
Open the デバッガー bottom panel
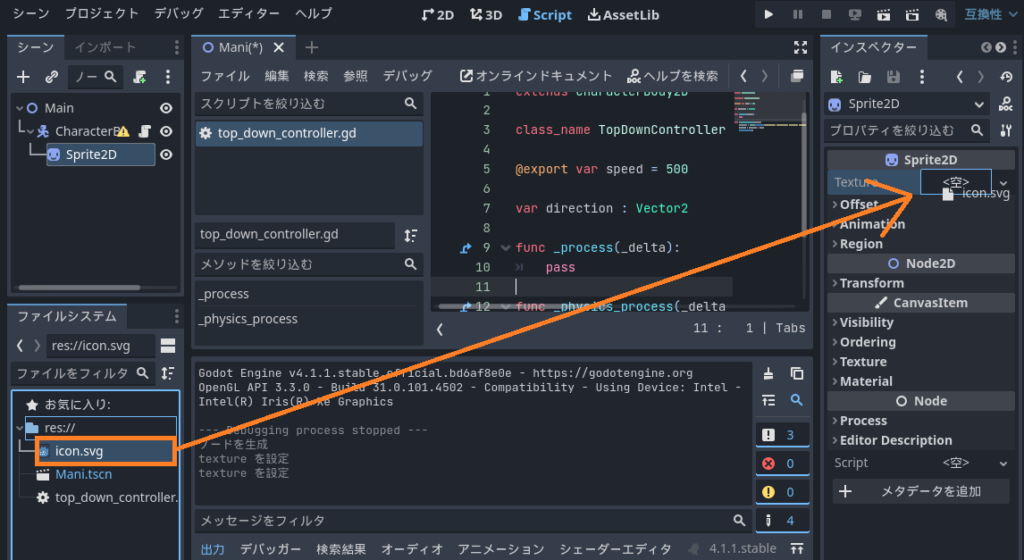click(x=270, y=549)
